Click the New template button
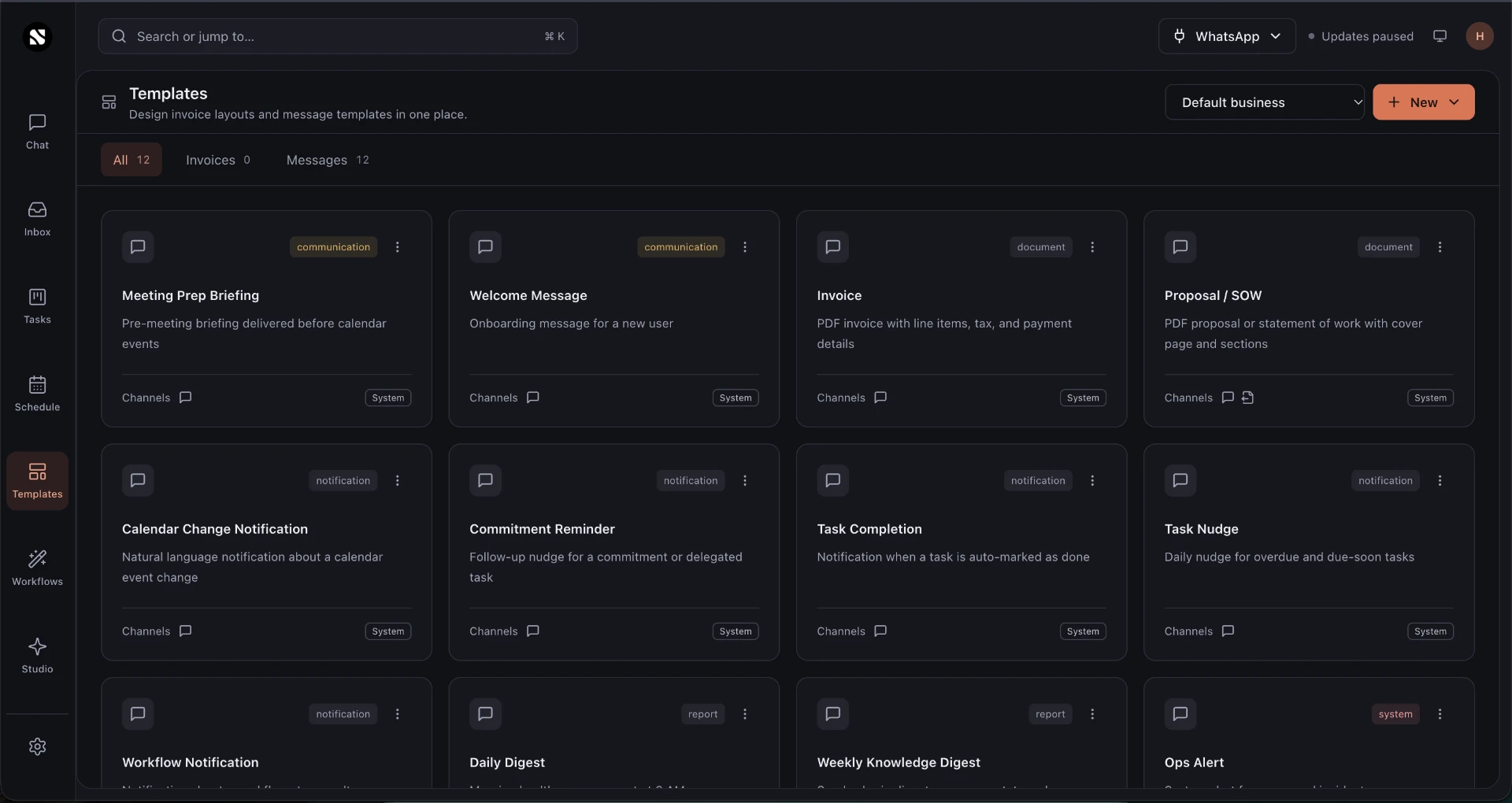This screenshot has height=803, width=1512. coord(1424,102)
